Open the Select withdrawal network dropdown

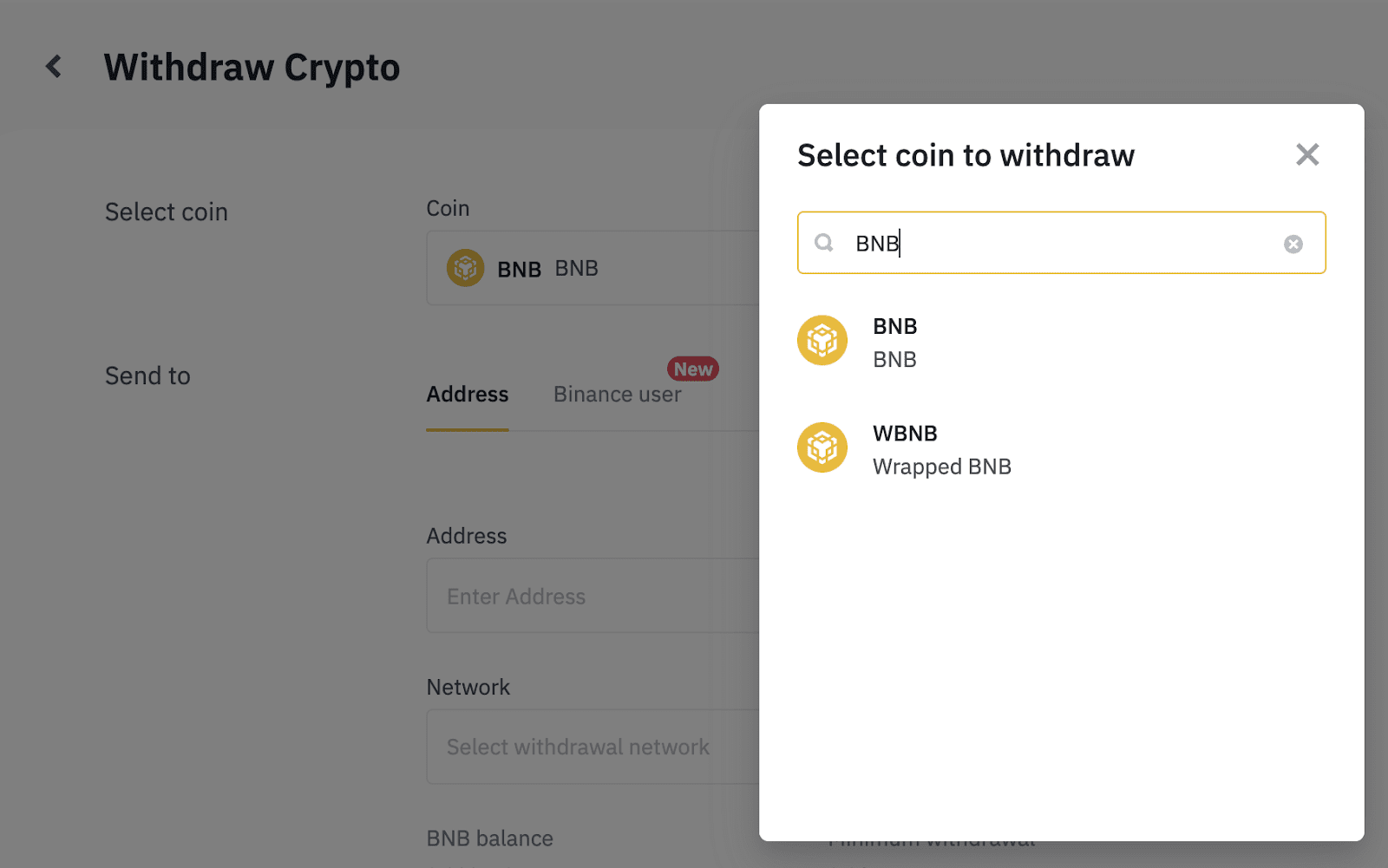592,747
